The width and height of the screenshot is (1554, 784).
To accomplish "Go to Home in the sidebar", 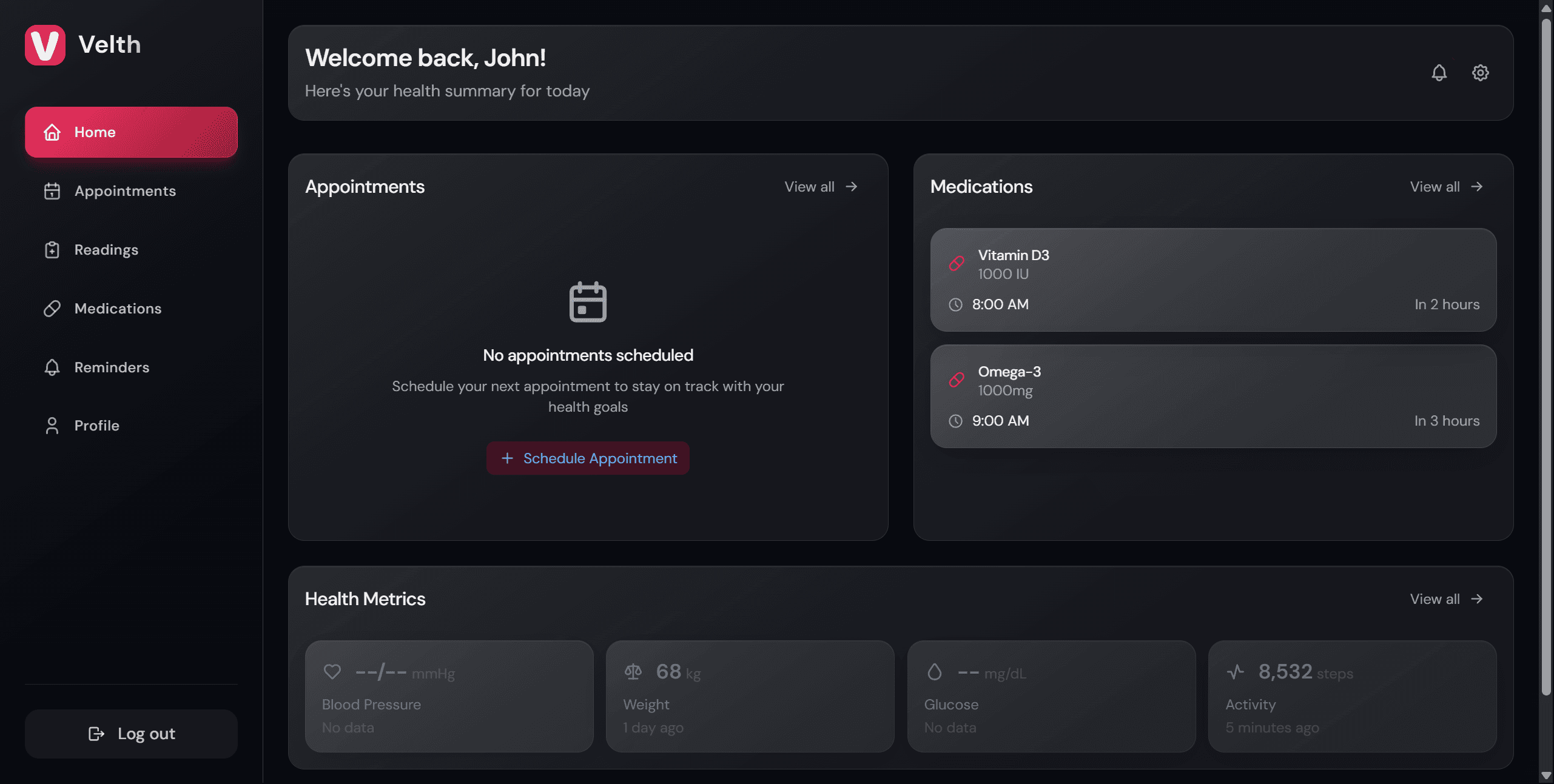I will (x=131, y=132).
